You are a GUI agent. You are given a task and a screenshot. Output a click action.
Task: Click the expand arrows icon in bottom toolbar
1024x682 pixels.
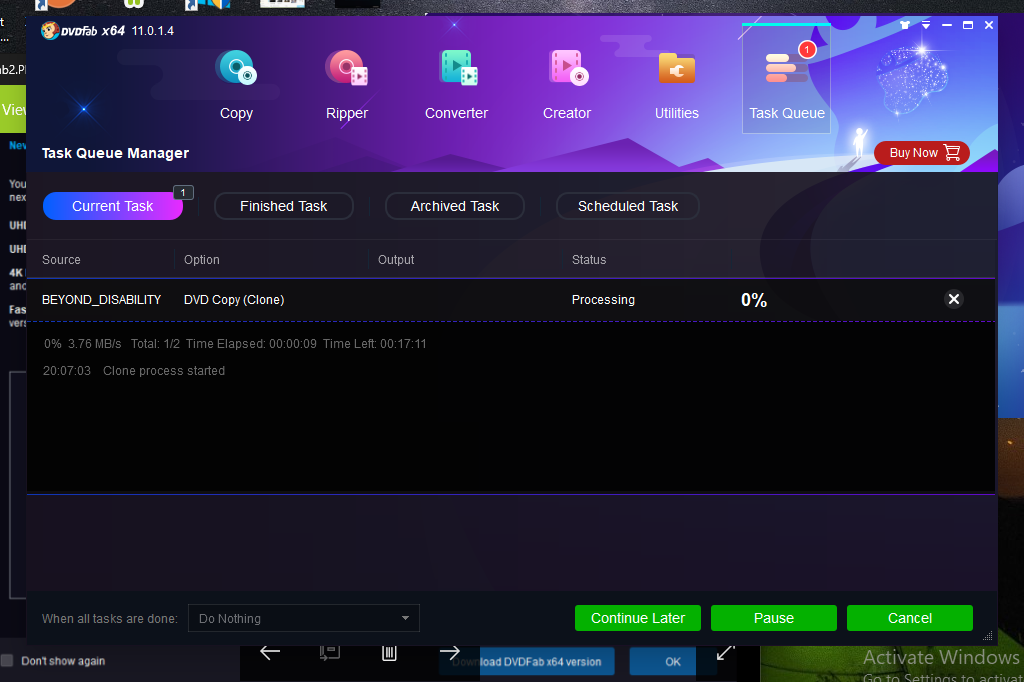pos(725,652)
